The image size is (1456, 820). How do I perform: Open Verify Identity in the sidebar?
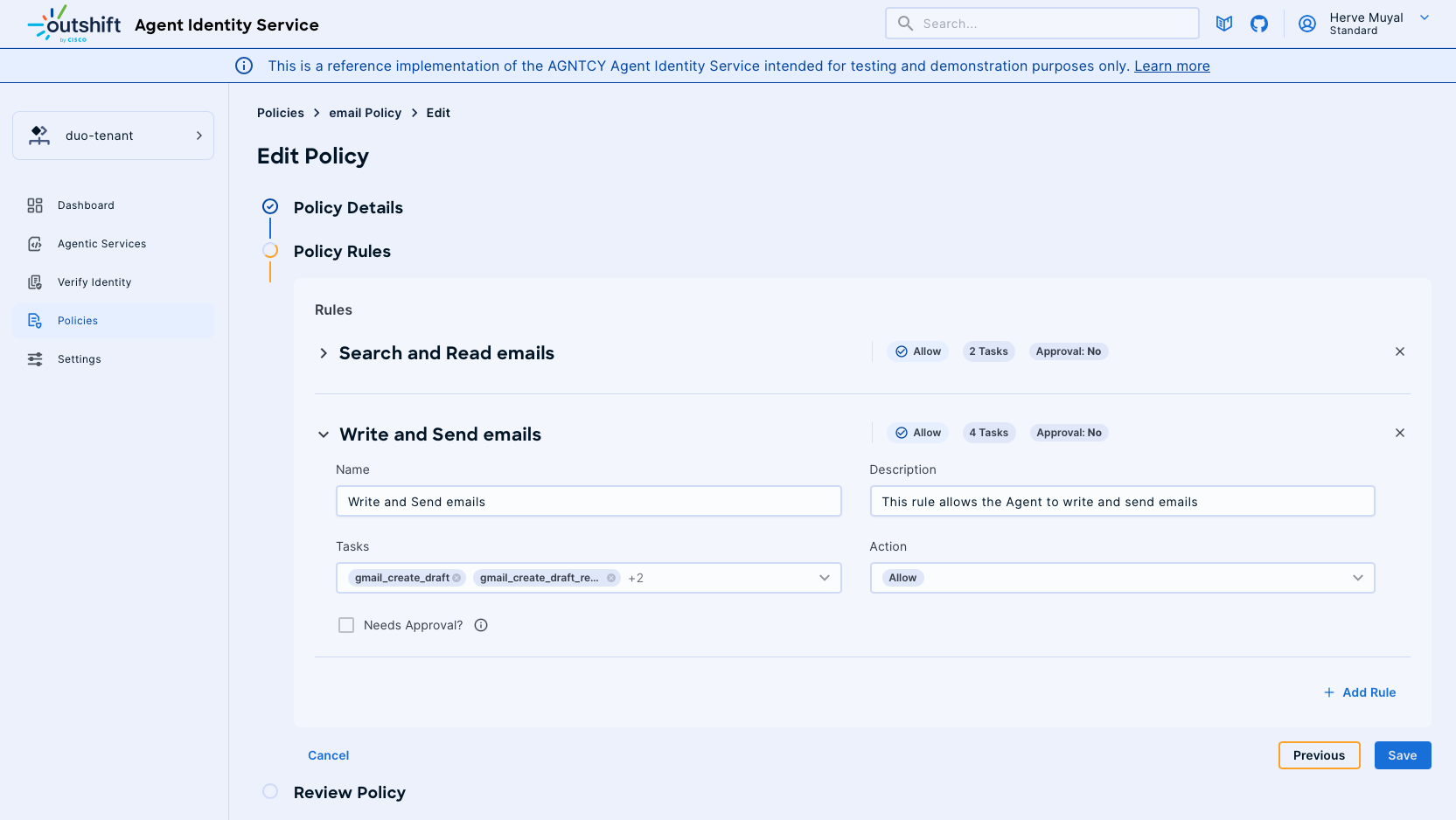[114, 282]
